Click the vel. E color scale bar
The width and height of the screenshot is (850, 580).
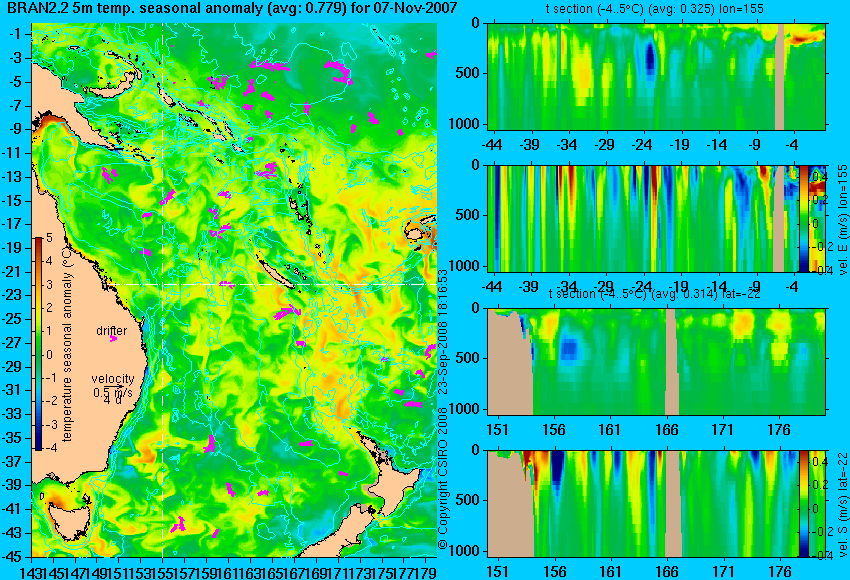coord(804,218)
